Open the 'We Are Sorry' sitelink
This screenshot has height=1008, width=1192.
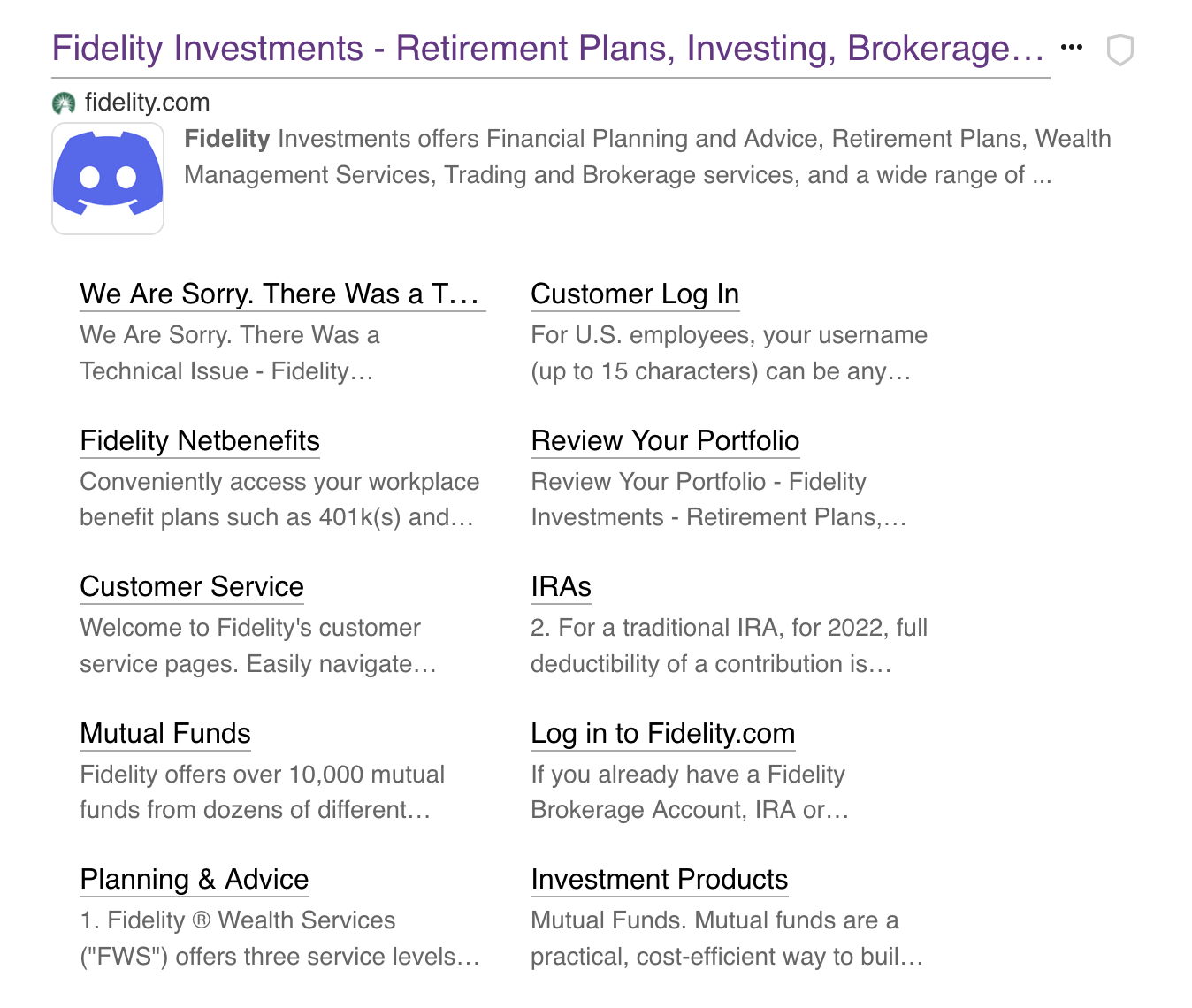[x=279, y=294]
